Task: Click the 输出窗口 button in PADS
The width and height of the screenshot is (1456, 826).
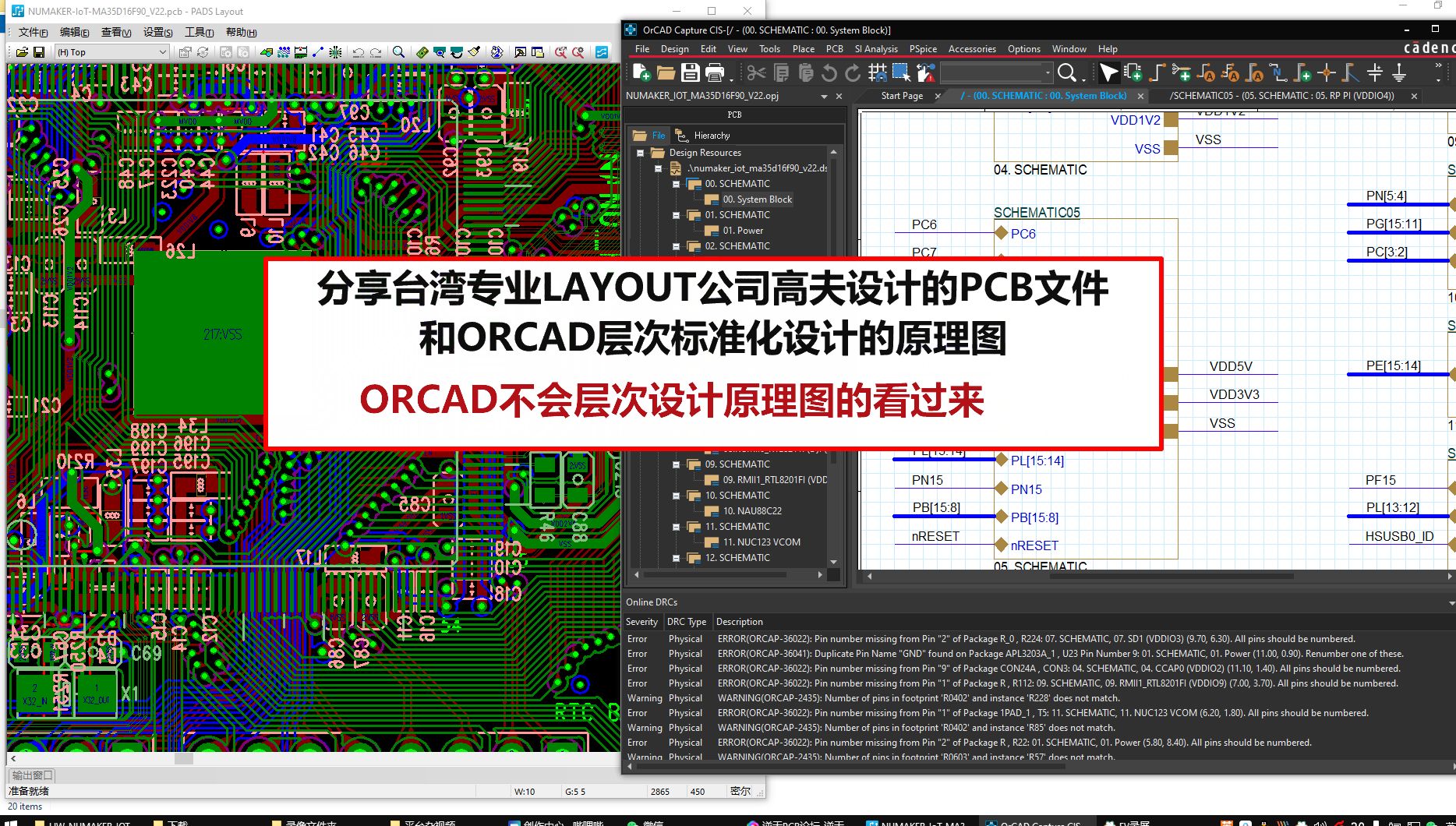Action: (31, 775)
